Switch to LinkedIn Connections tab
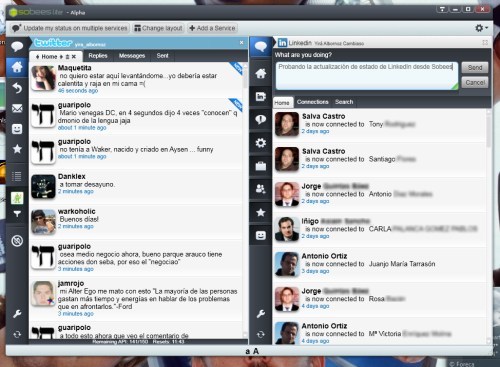Viewport: 500px width, 367px height. click(x=313, y=102)
